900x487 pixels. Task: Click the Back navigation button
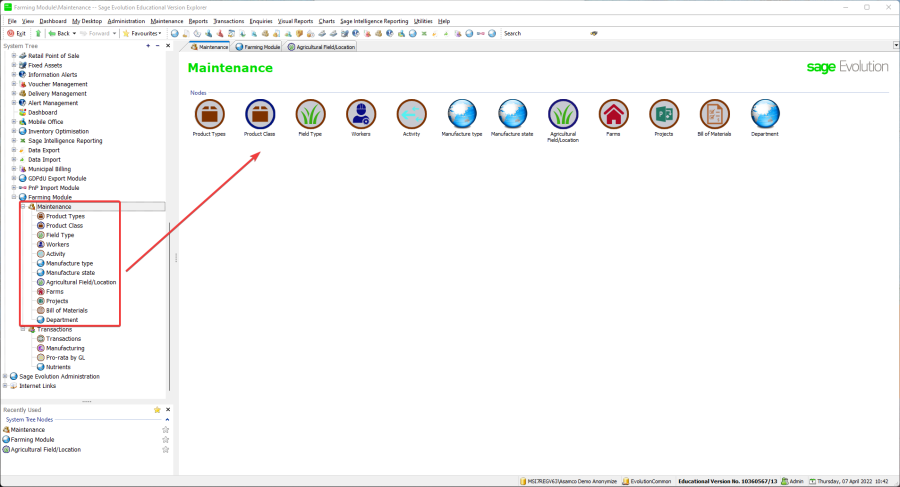(60, 33)
